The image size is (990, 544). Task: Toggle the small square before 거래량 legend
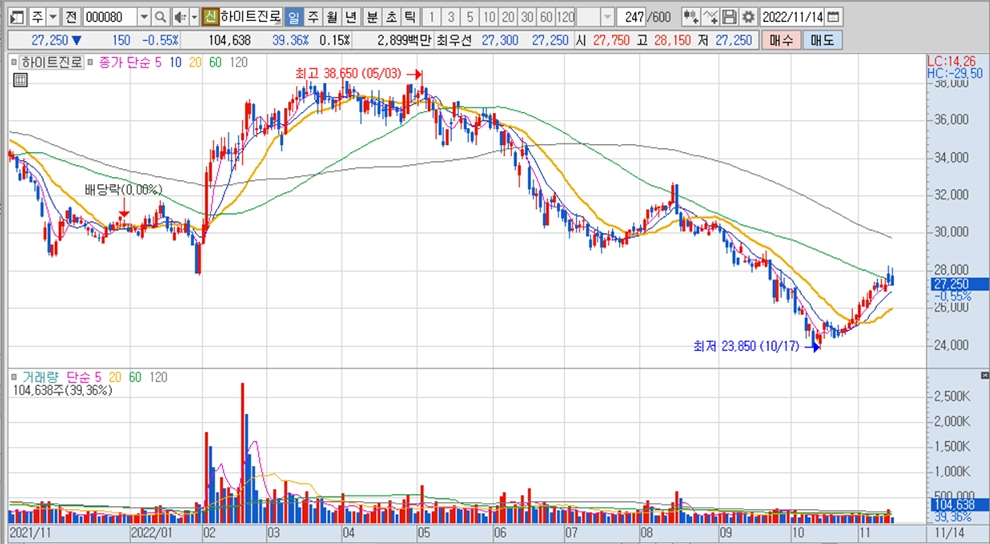point(14,377)
